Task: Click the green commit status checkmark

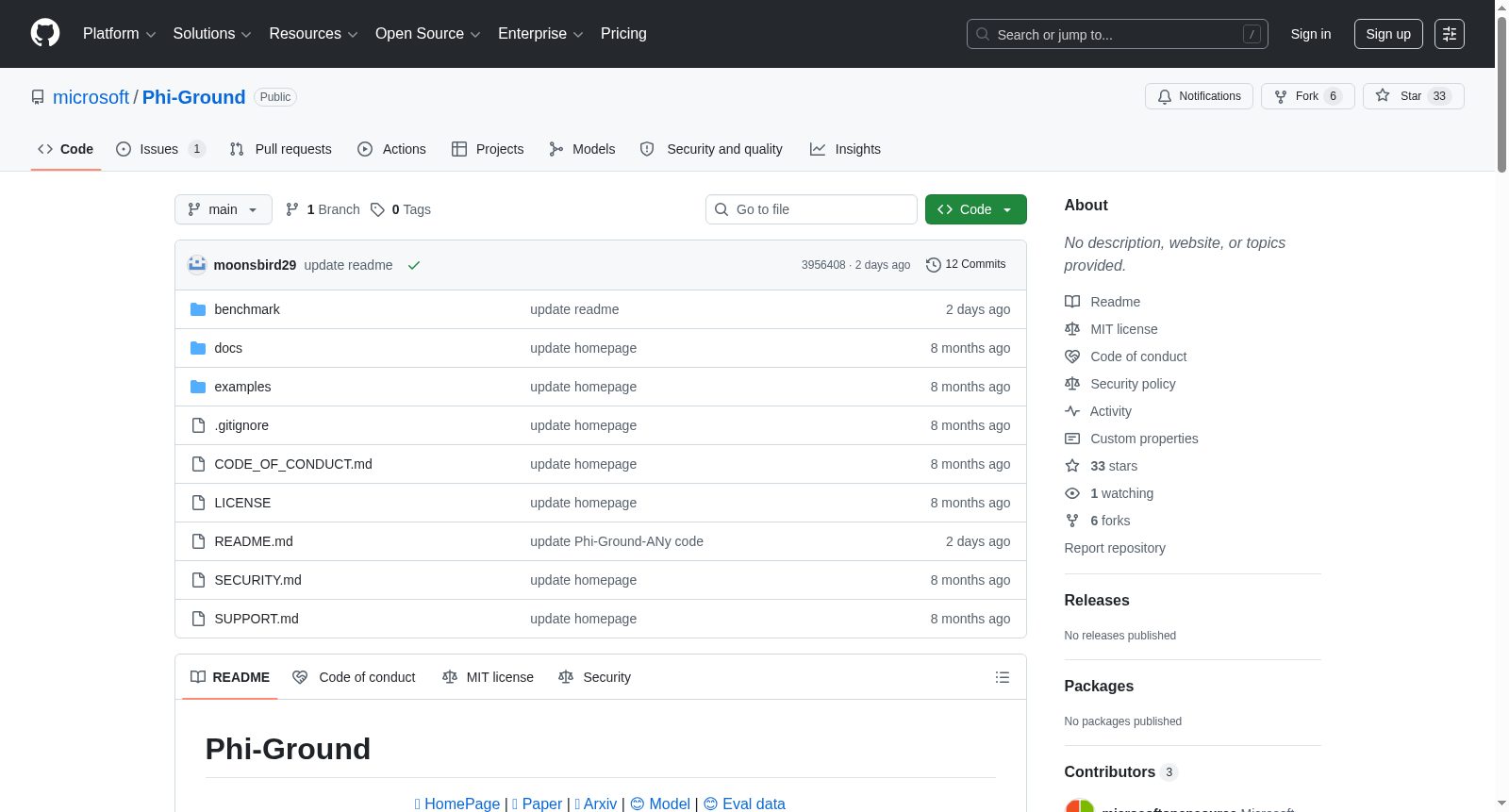Action: [x=414, y=265]
